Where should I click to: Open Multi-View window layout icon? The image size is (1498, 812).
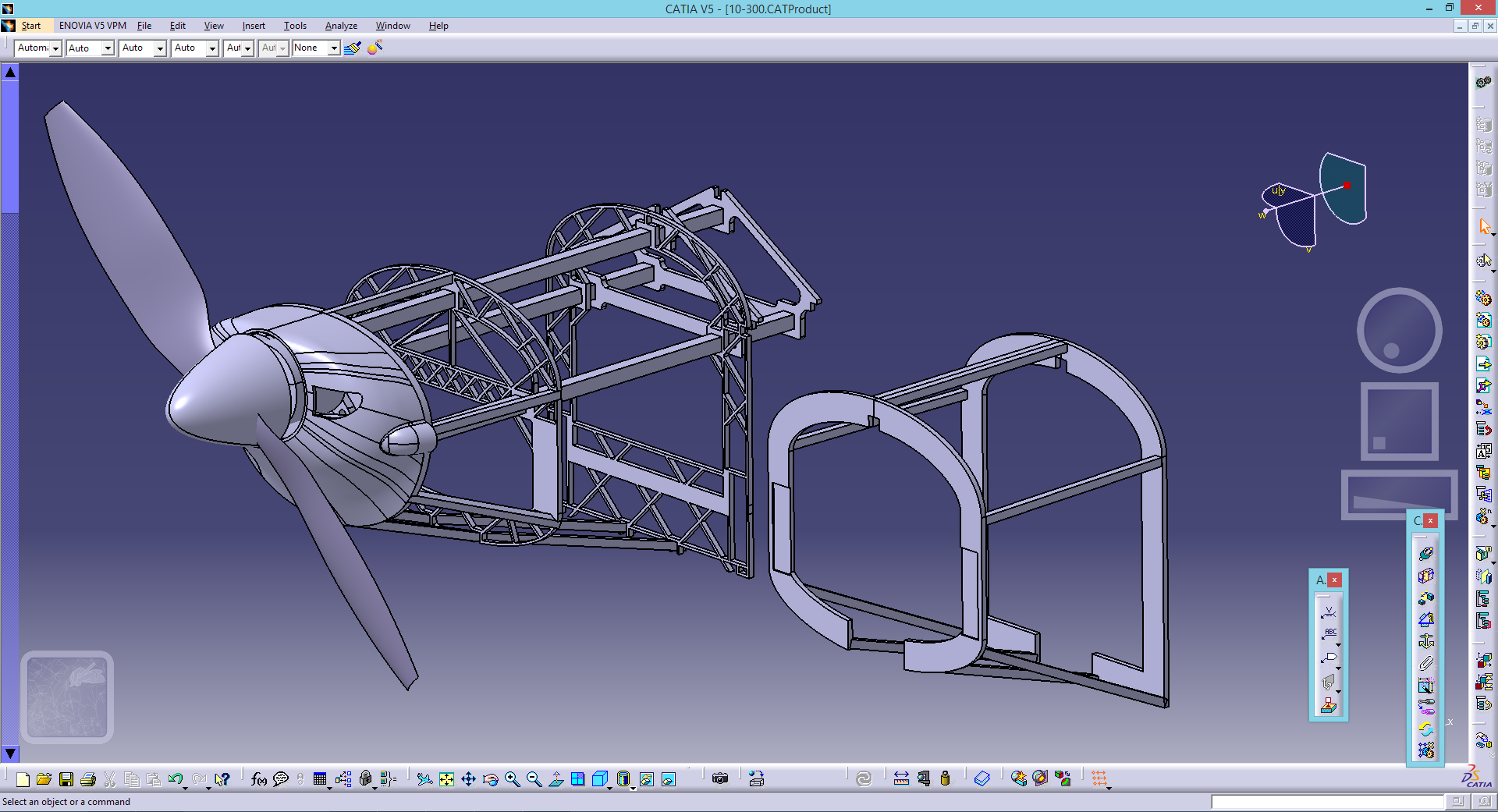coord(577,778)
